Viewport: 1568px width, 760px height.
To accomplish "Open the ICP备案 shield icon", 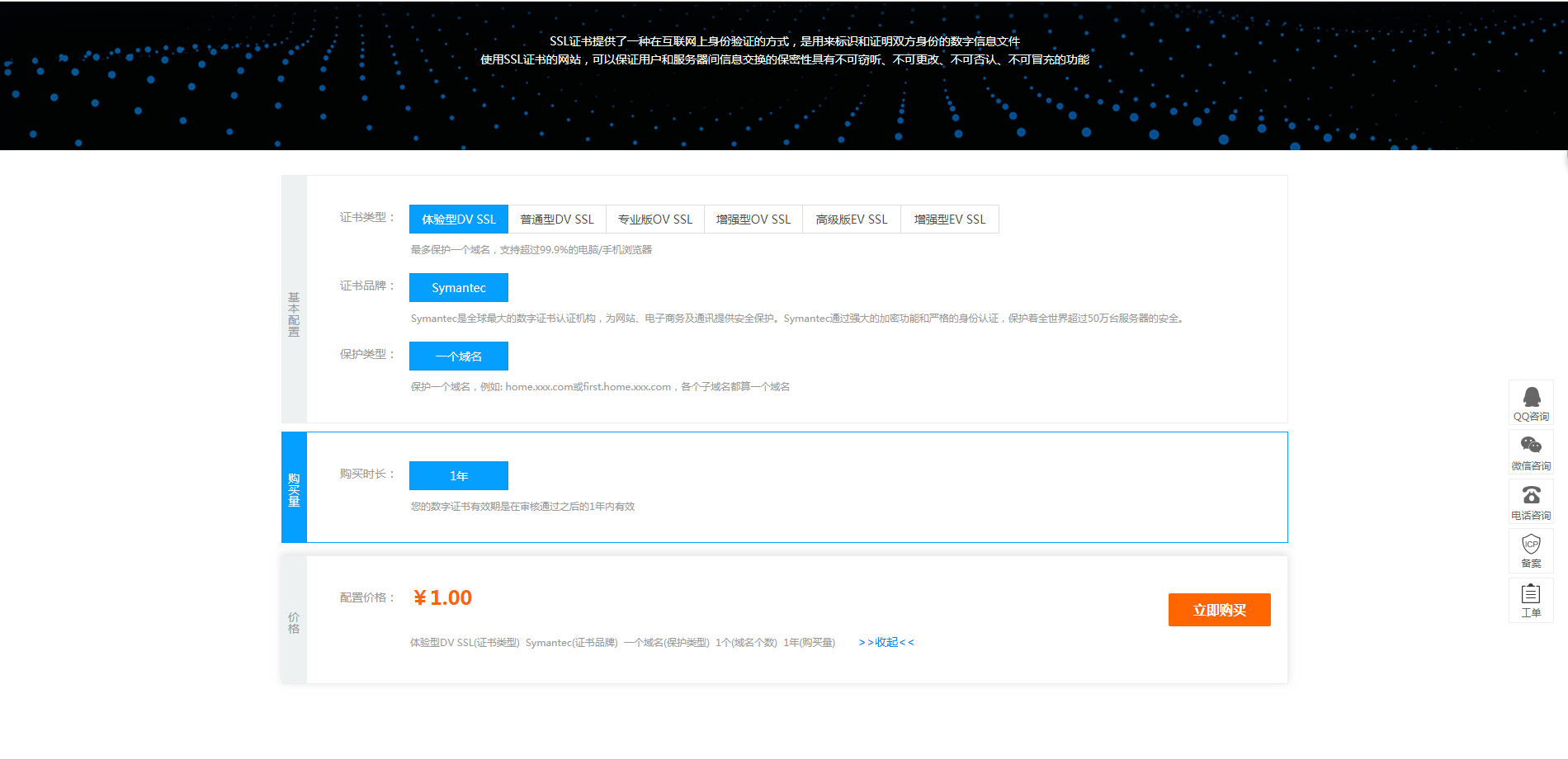I will tap(1532, 551).
